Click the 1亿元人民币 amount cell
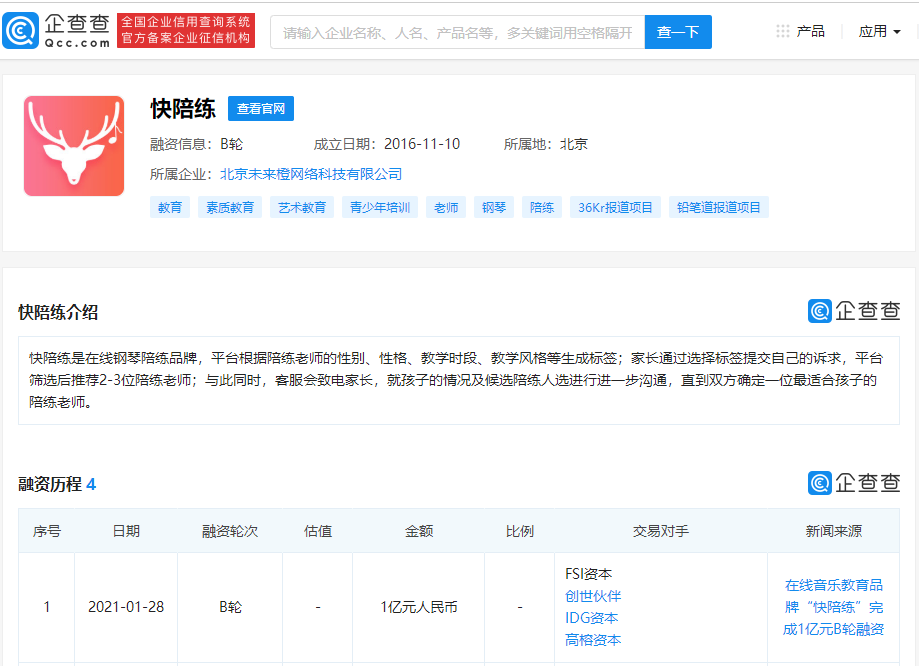 click(419, 607)
